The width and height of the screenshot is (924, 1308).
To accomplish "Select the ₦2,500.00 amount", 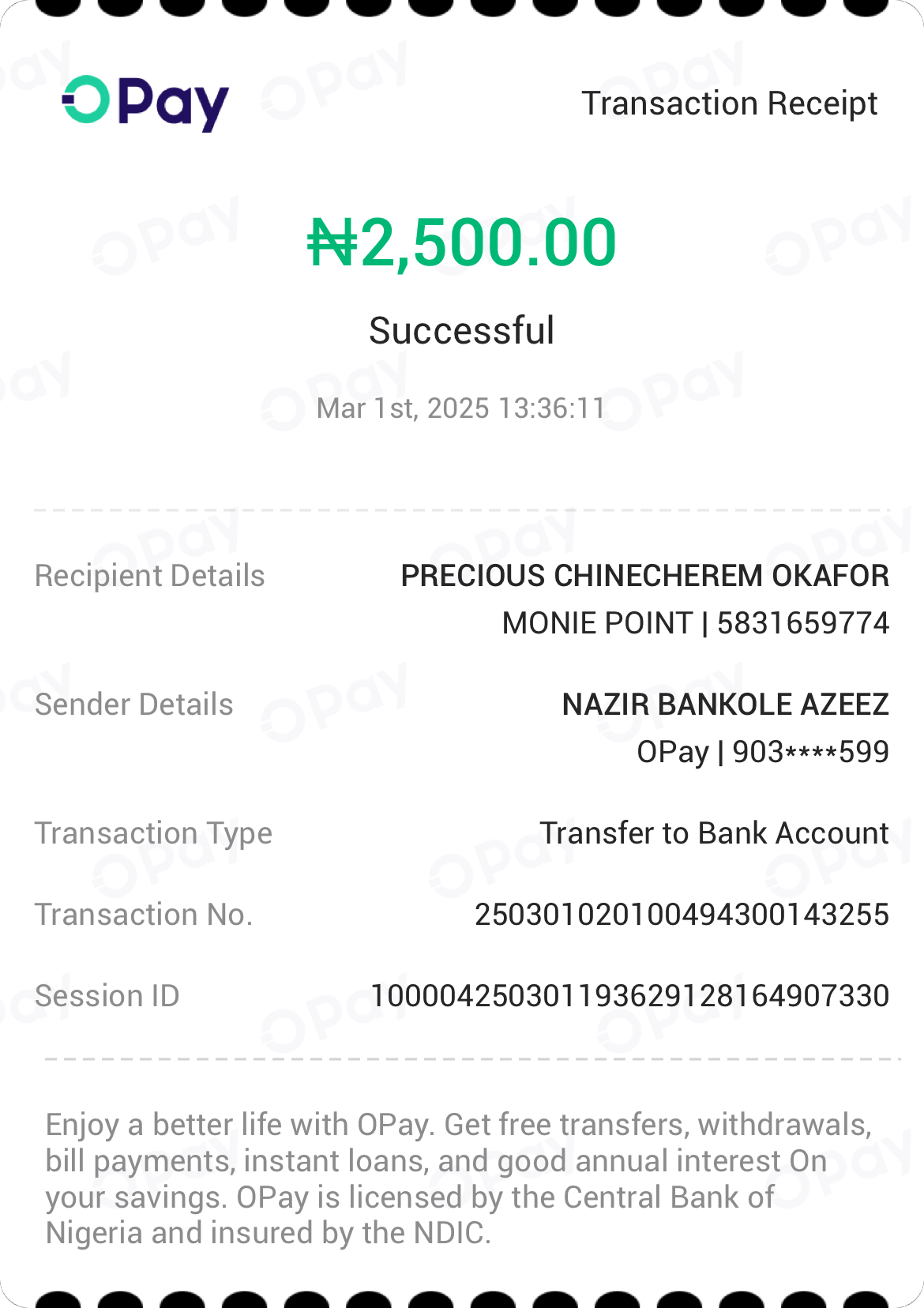I will [462, 242].
